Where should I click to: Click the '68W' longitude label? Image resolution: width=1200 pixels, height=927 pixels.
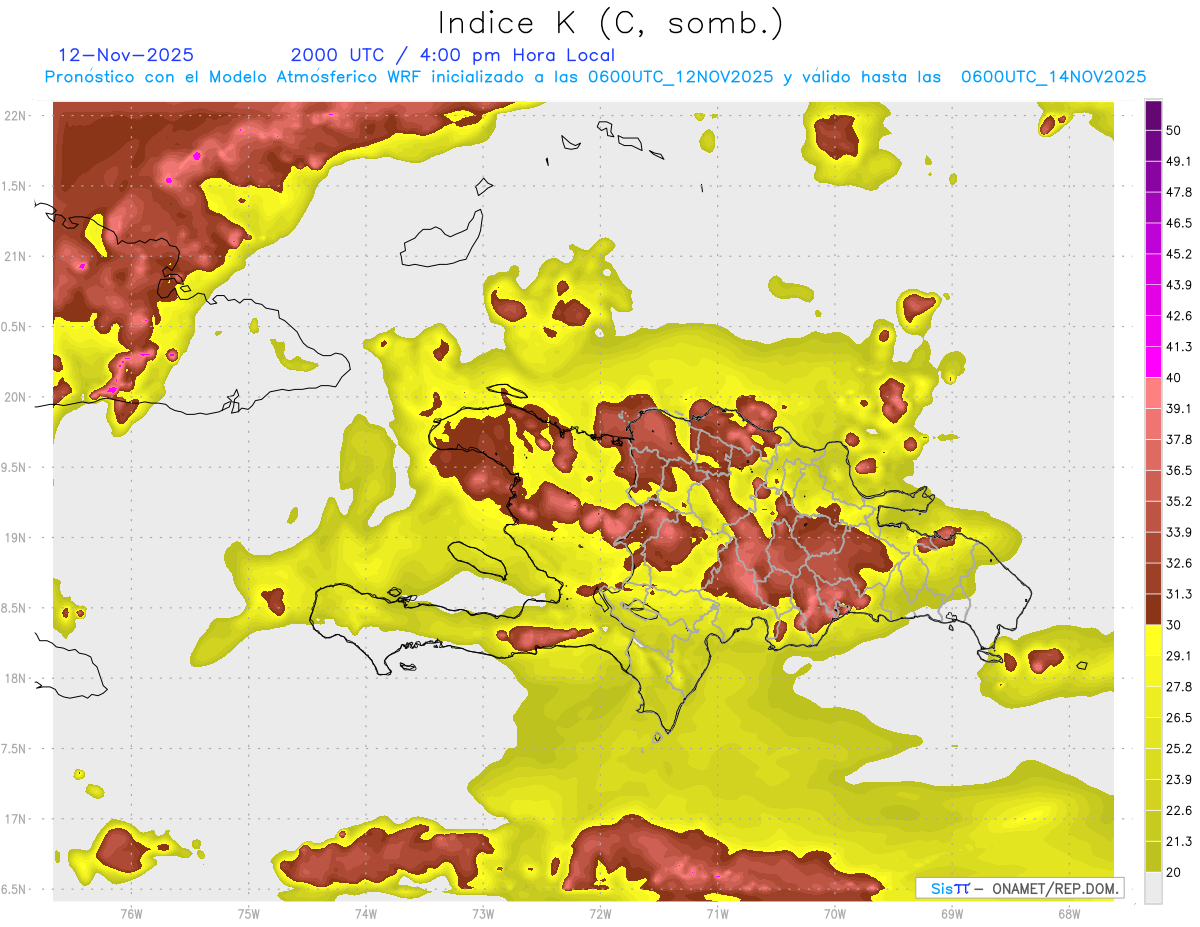tap(1069, 913)
